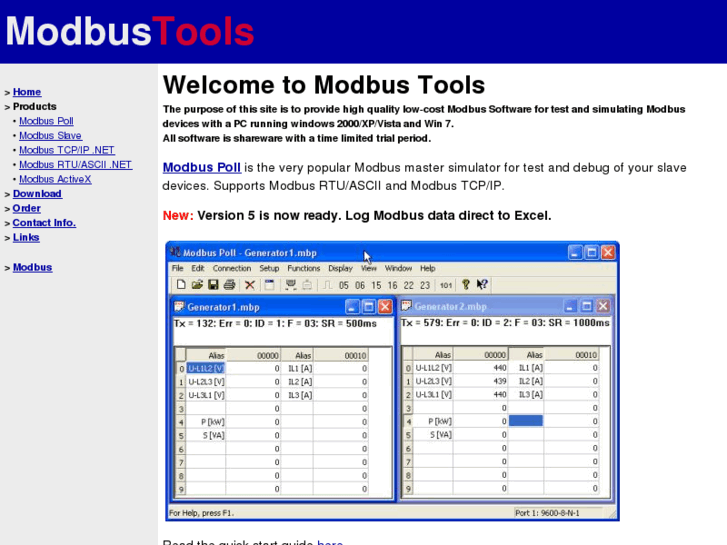
Task: Open Modbus ActiveX sidebar link
Action: [55, 179]
